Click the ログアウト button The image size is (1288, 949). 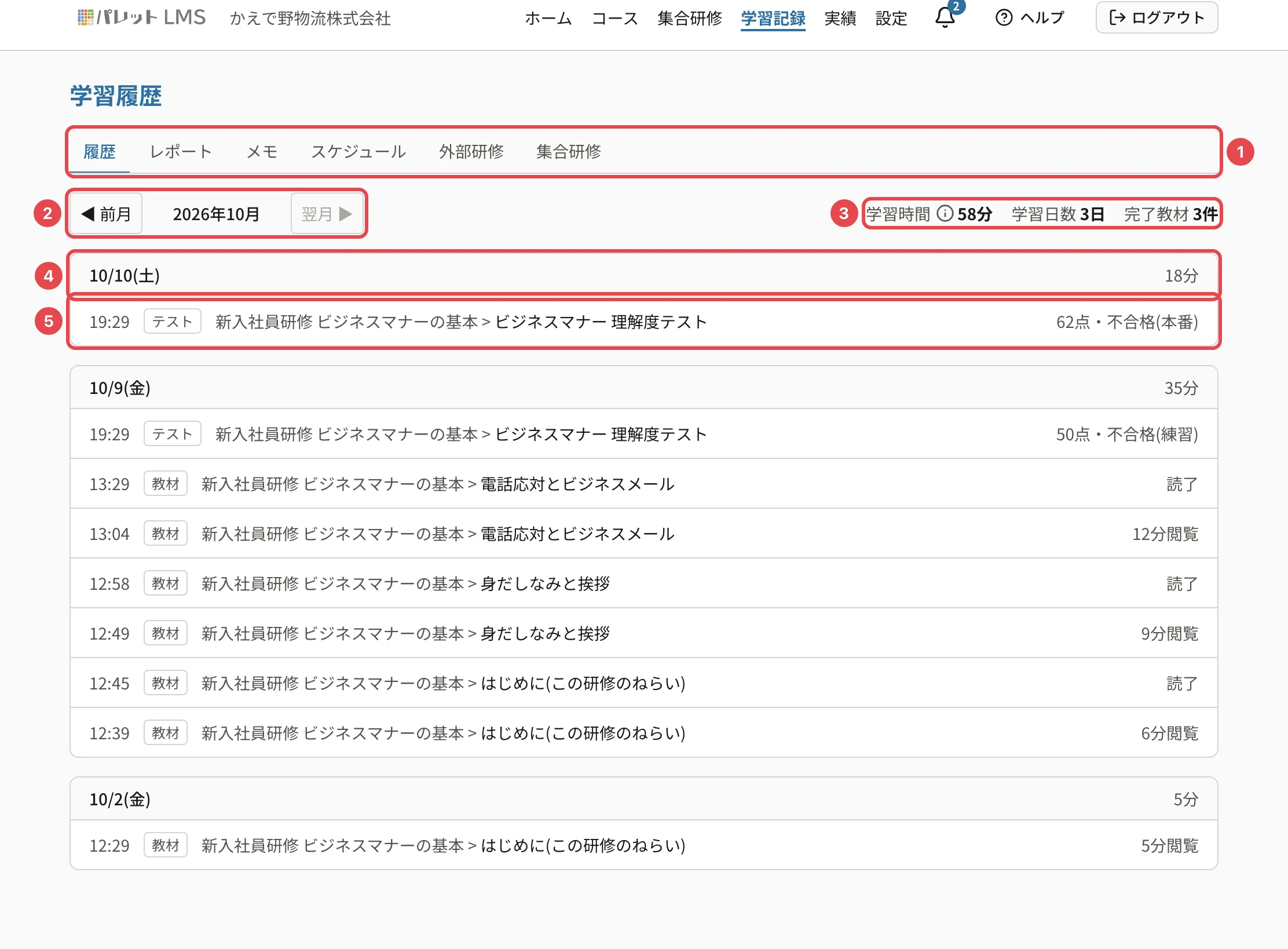pos(1157,17)
